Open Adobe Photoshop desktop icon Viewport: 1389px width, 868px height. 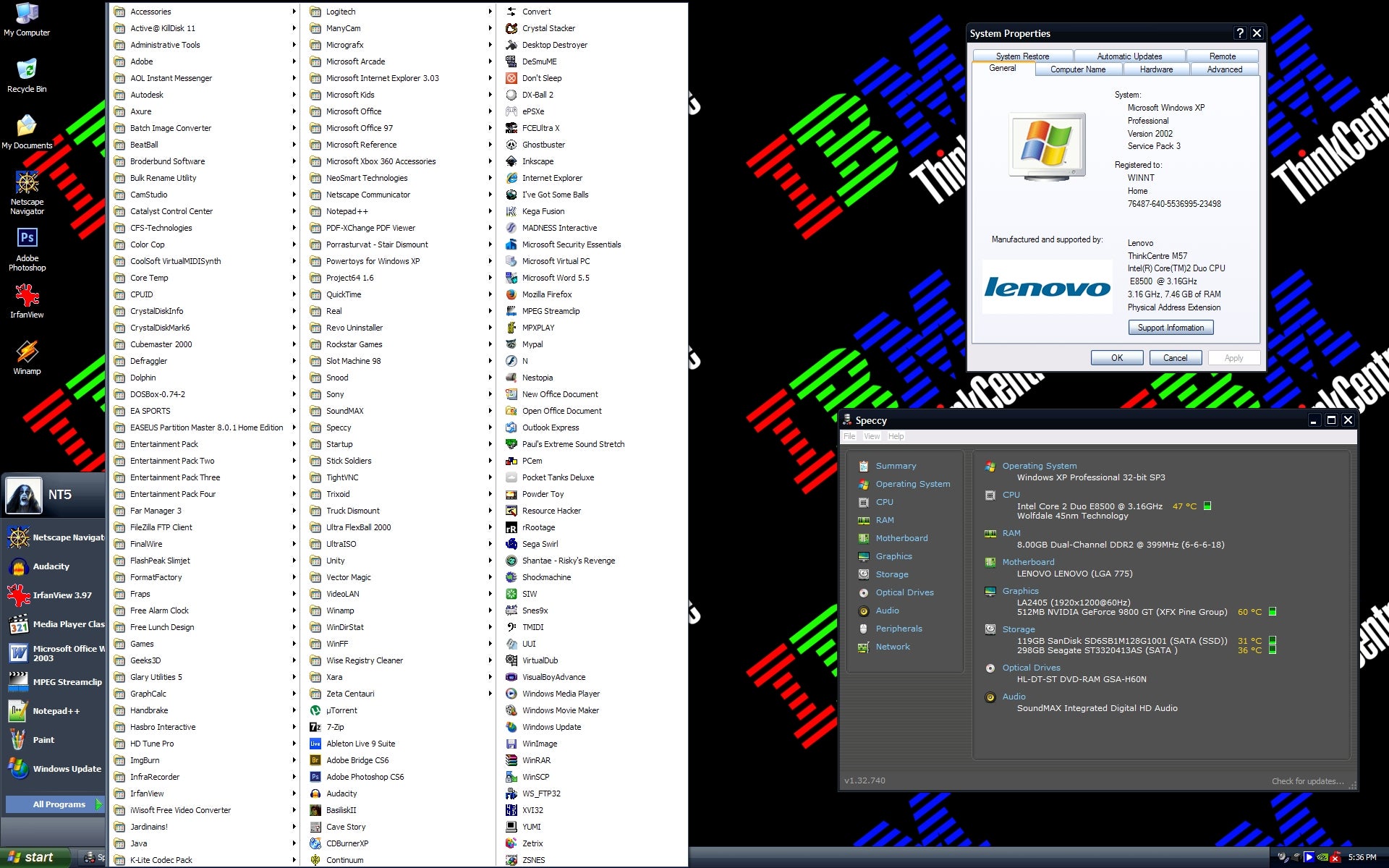click(27, 250)
